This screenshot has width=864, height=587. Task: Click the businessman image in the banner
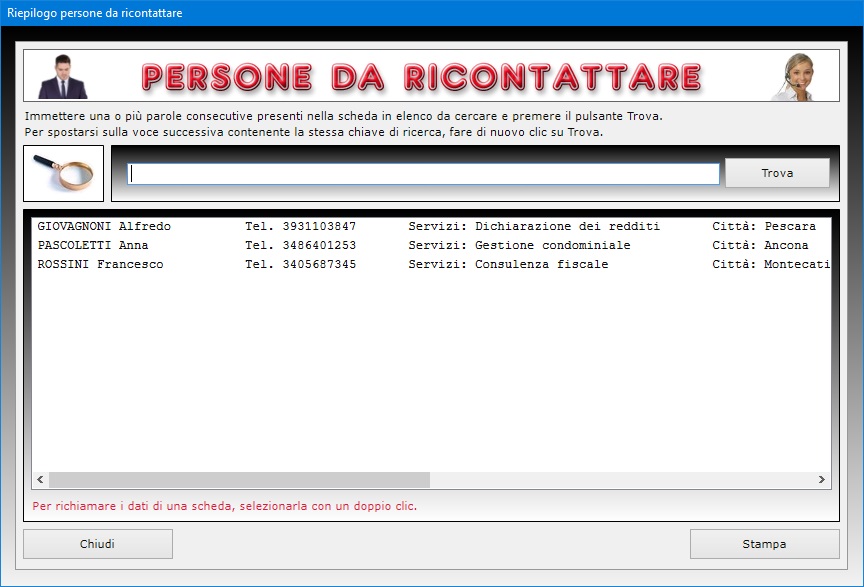(x=62, y=77)
